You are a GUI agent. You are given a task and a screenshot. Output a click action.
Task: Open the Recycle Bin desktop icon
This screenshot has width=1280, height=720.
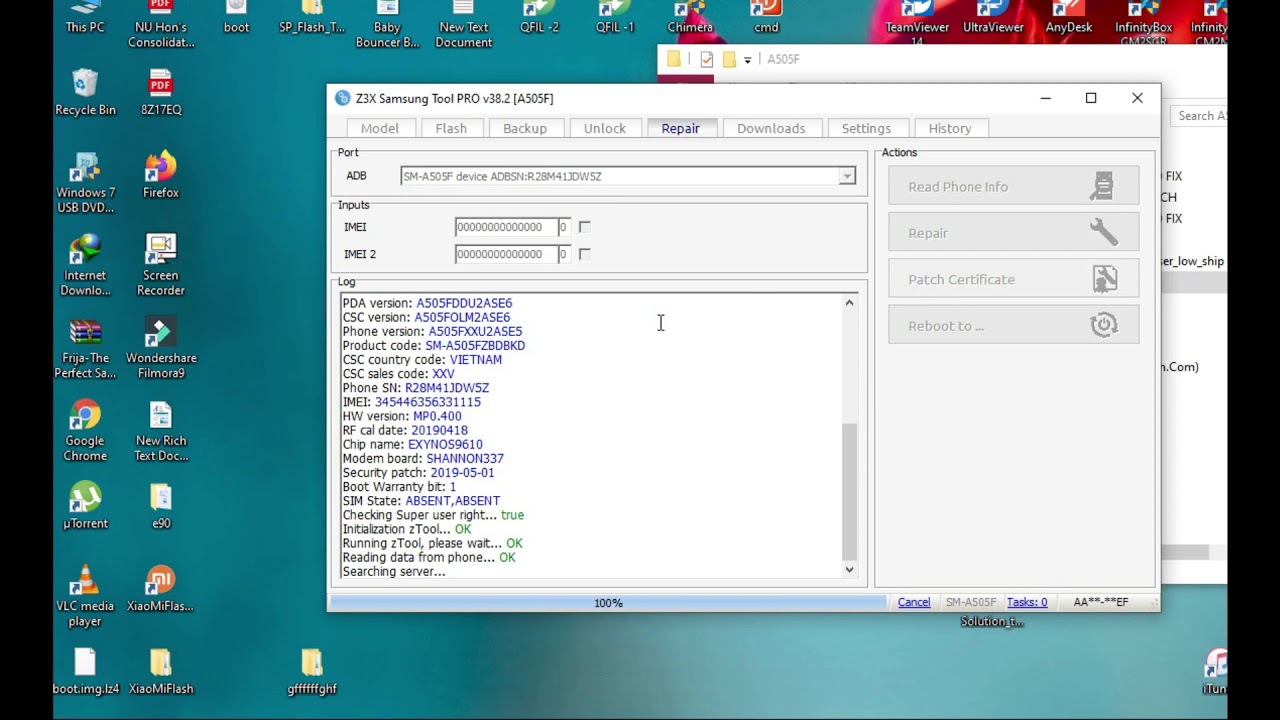[x=85, y=92]
